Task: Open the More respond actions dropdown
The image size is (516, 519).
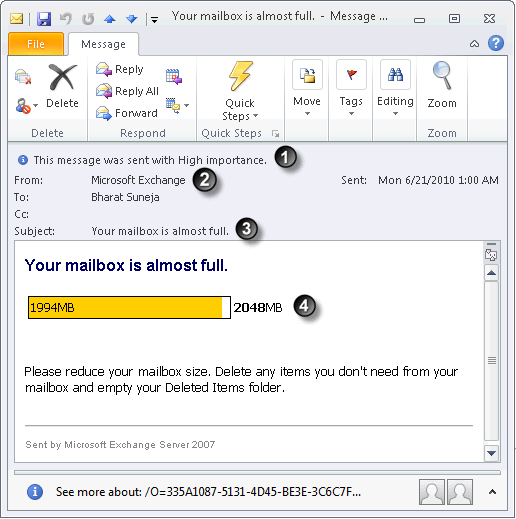Action: coord(178,106)
